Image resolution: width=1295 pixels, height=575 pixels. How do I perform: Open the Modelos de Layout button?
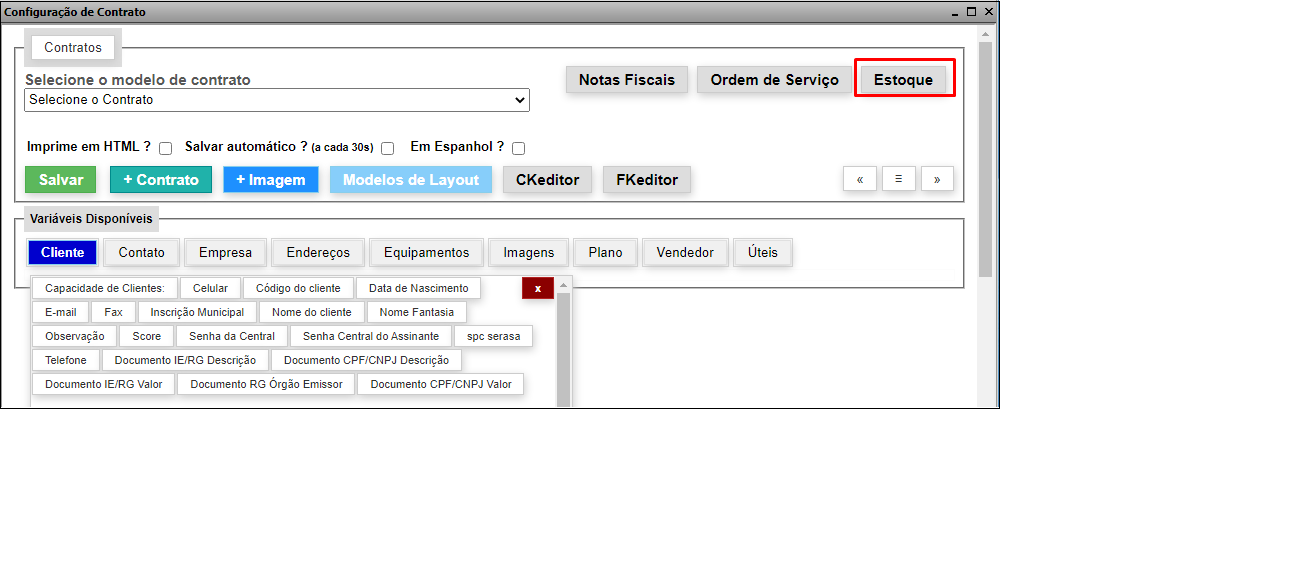point(411,180)
